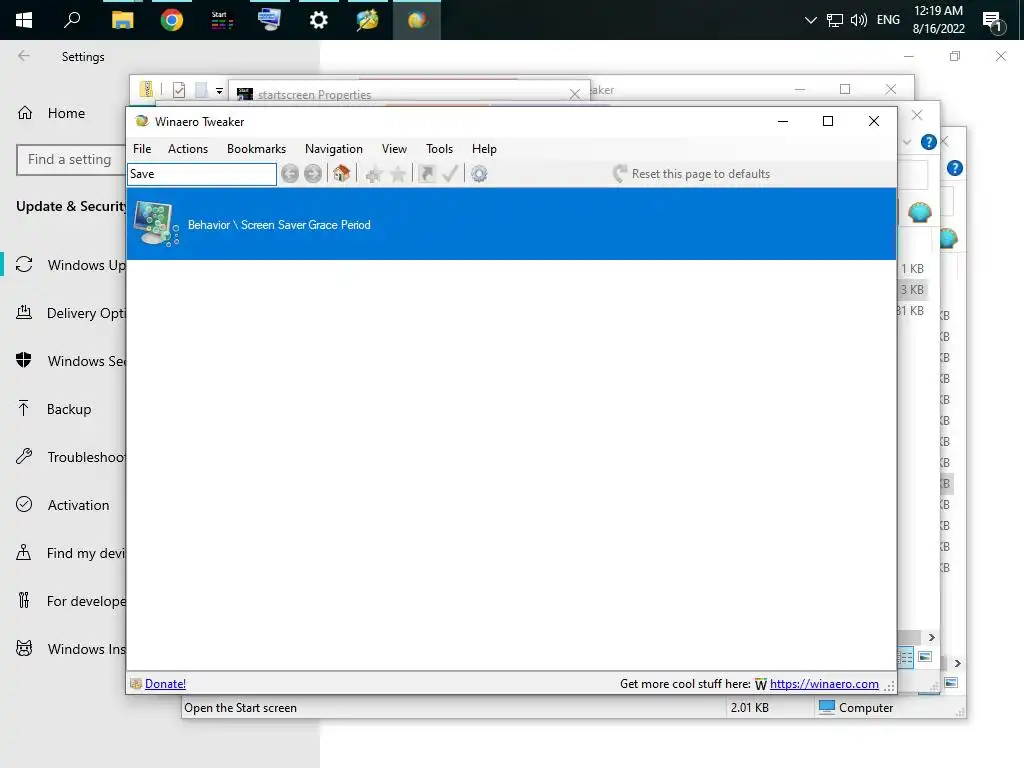Open the Navigation menu
Viewport: 1024px width, 768px height.
click(334, 149)
